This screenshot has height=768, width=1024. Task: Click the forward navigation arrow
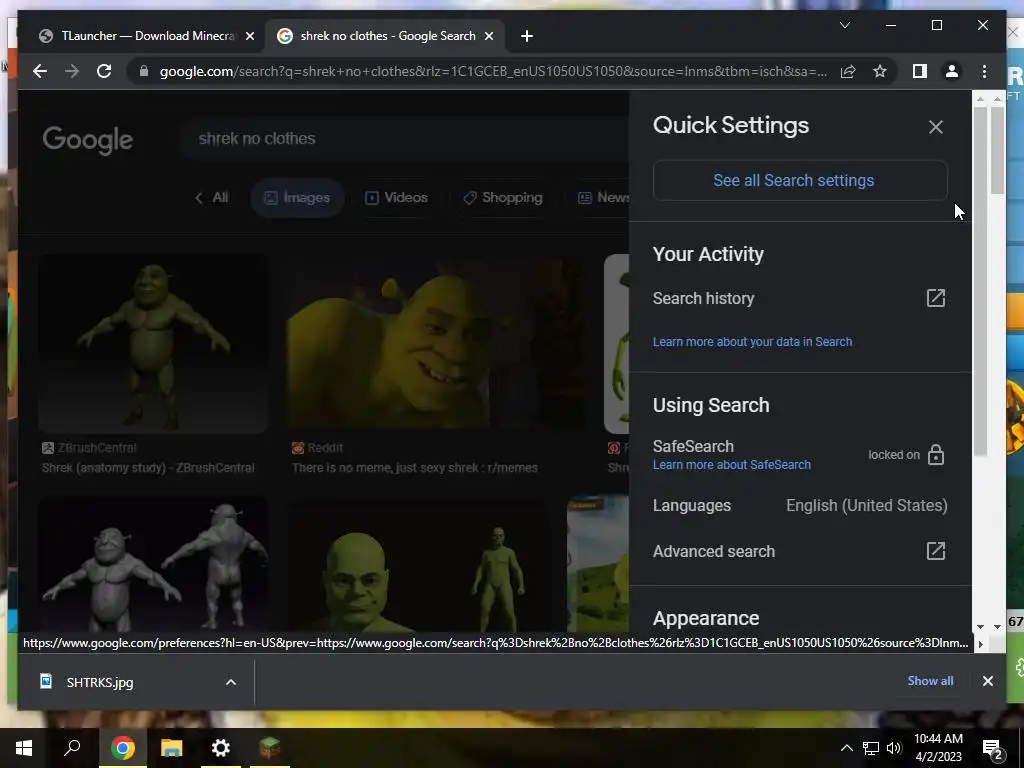(72, 71)
